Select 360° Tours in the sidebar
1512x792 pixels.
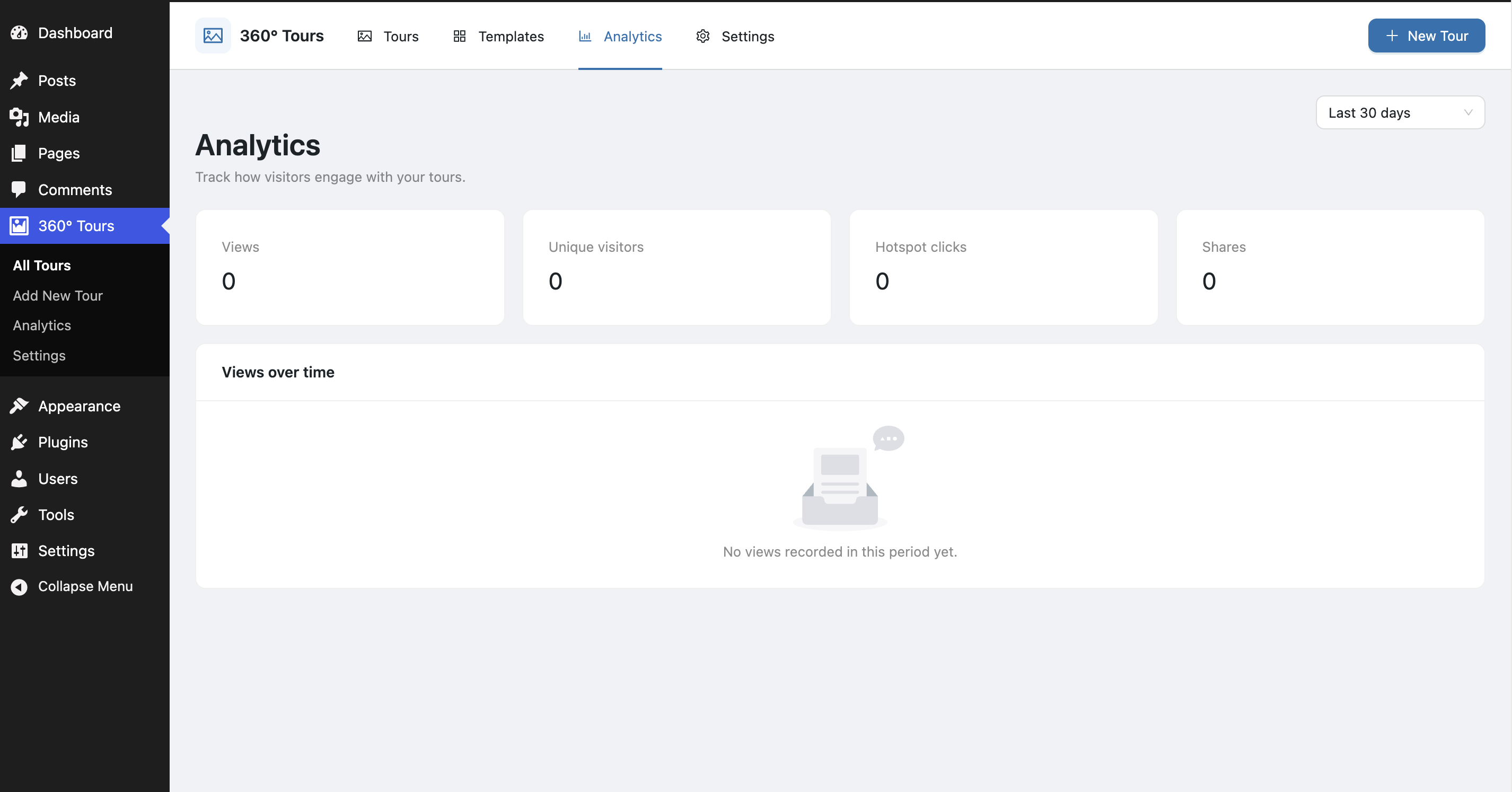[x=84, y=226]
